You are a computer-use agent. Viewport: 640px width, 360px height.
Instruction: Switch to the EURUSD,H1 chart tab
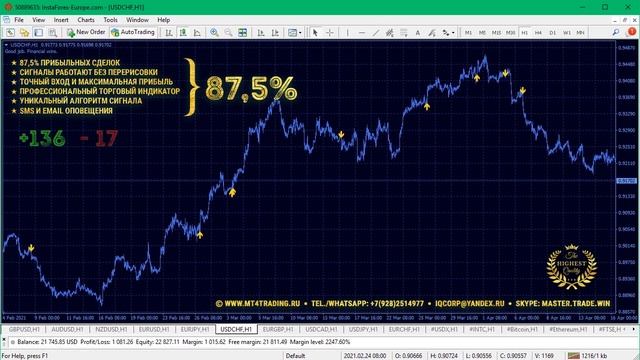point(154,329)
